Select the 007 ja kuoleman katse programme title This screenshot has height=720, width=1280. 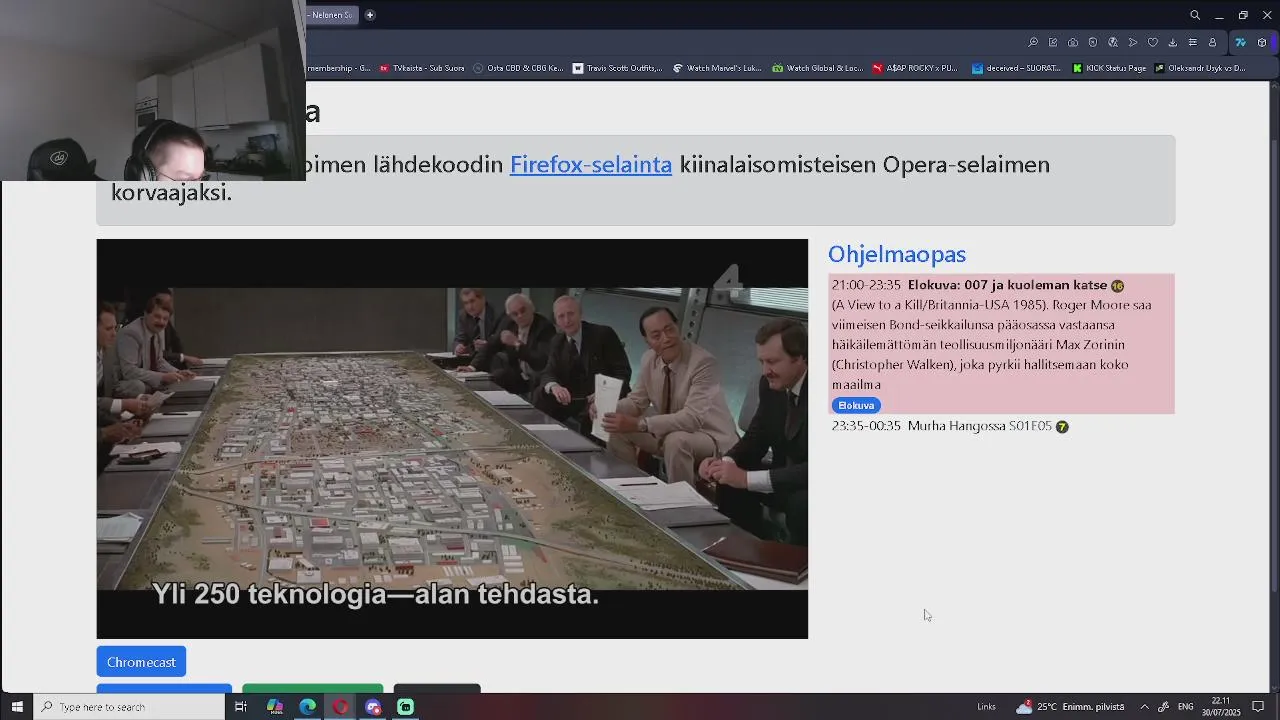pyautogui.click(x=1007, y=285)
